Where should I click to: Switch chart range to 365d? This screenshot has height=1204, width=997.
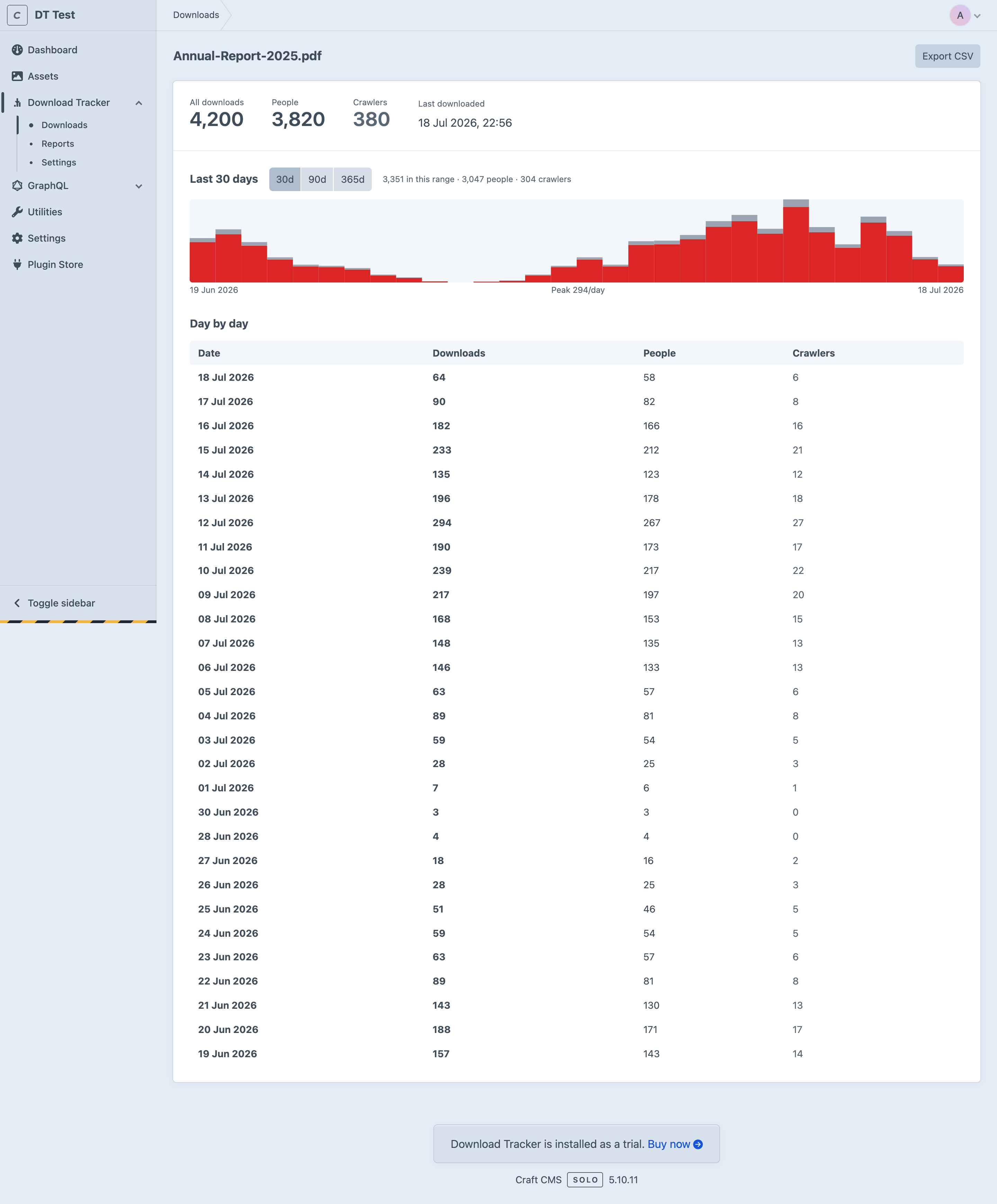pos(353,179)
